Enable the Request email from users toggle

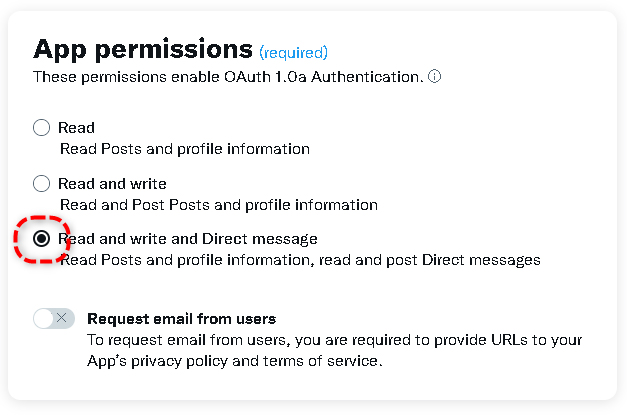click(54, 319)
